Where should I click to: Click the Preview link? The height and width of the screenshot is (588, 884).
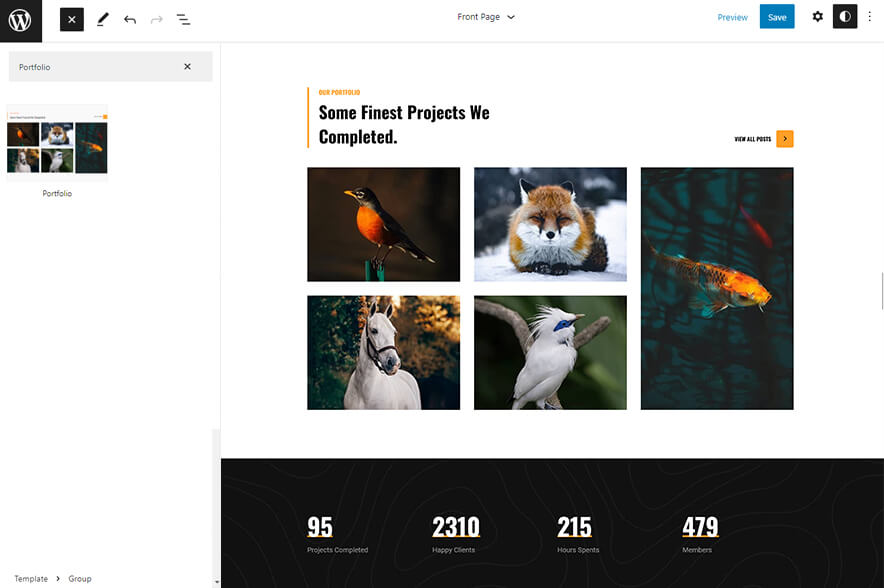pyautogui.click(x=733, y=17)
